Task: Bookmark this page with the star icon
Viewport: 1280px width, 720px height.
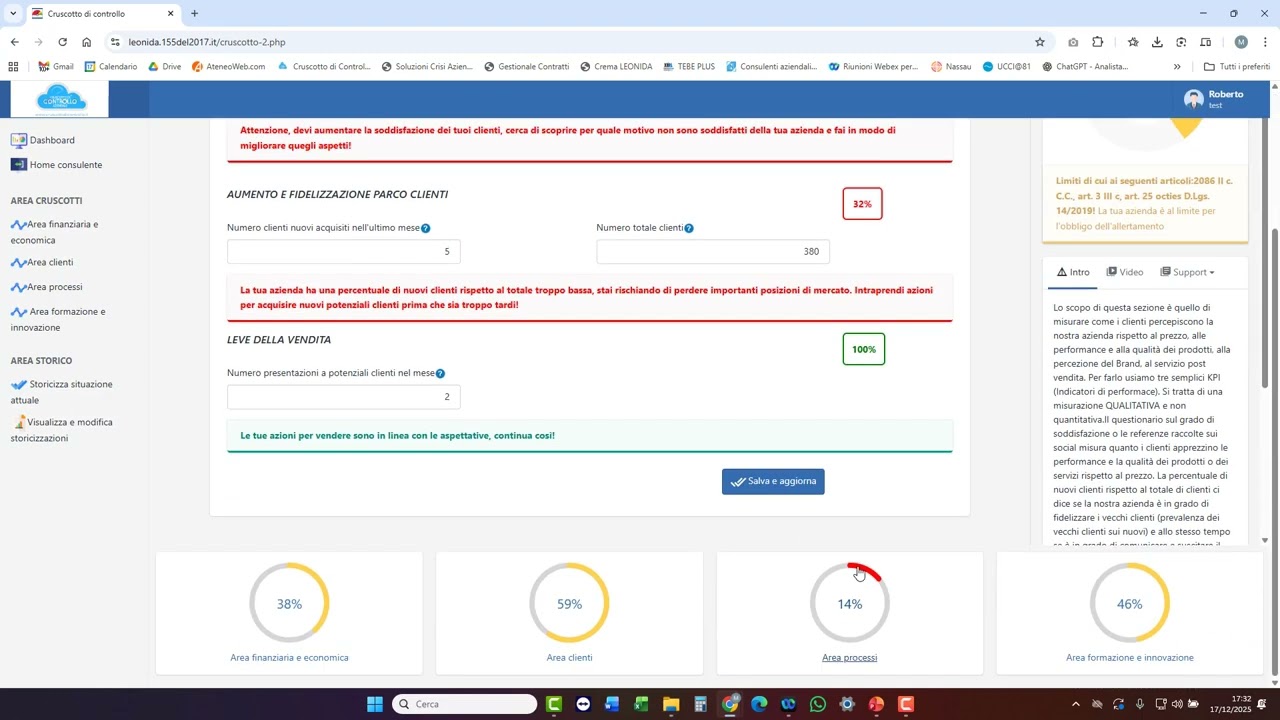Action: click(x=1040, y=42)
